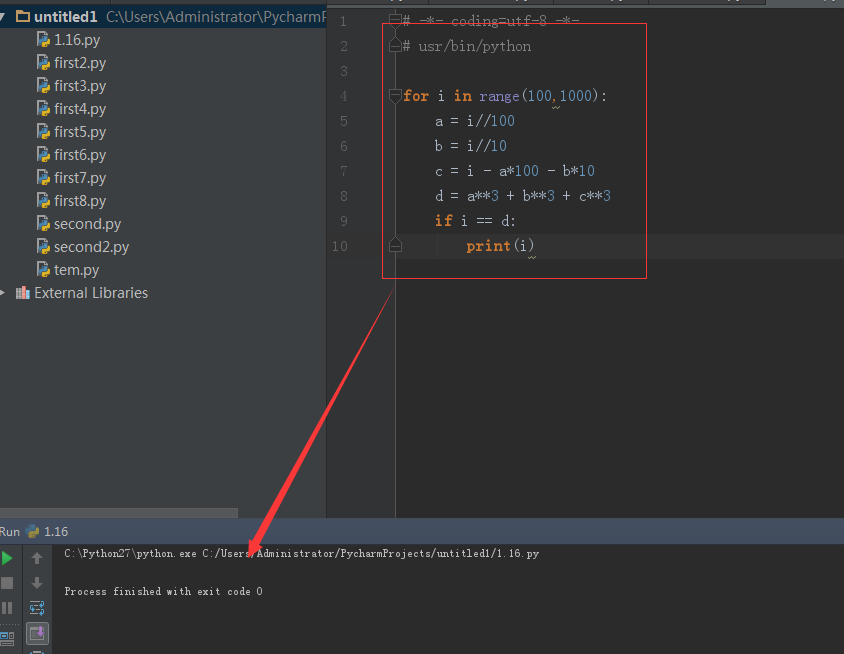Screen dimensions: 844x654
Task: Collapse the for-loop fold marker on line 4
Action: coord(395,96)
